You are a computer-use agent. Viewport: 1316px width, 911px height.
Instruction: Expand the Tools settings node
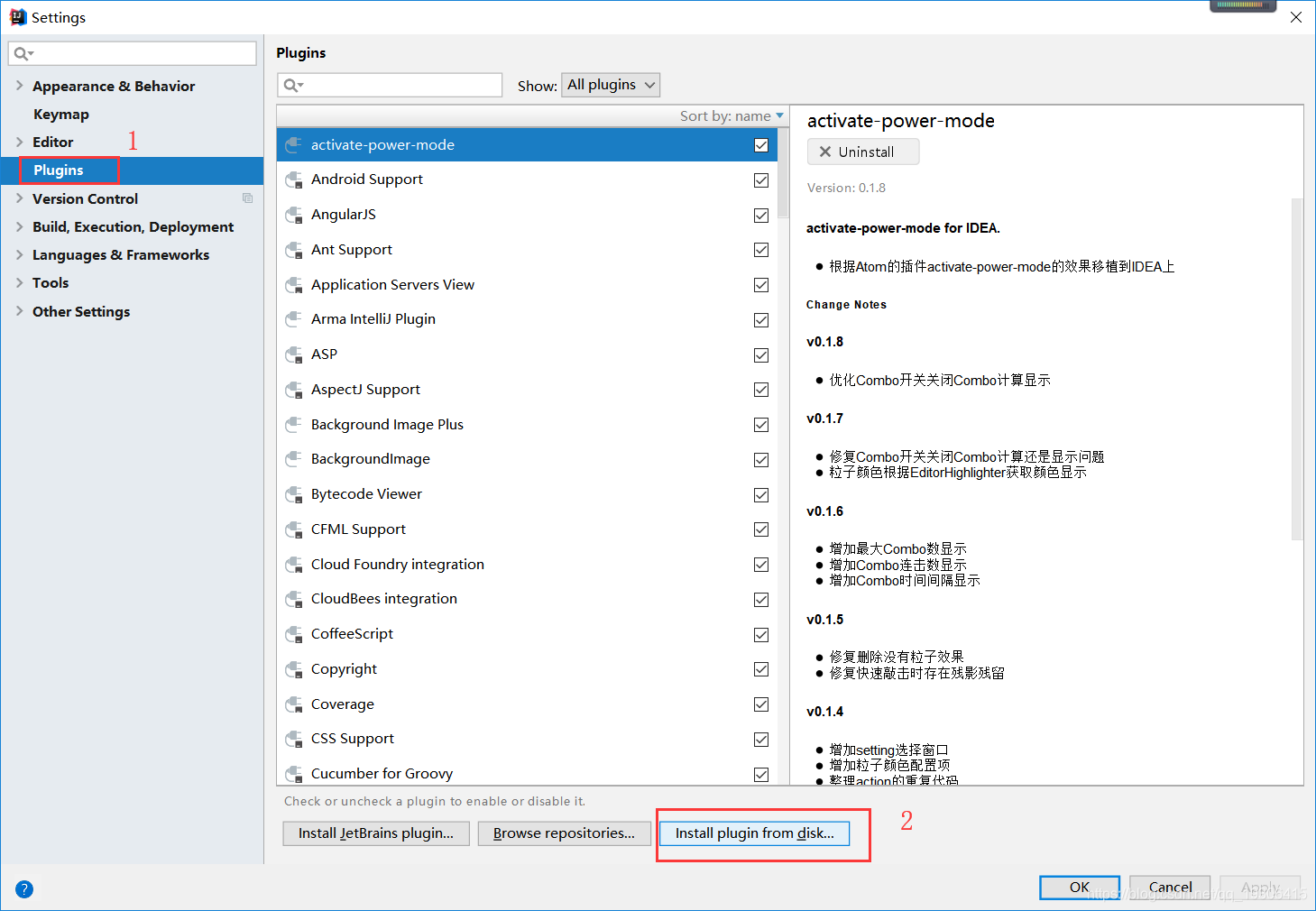click(19, 282)
